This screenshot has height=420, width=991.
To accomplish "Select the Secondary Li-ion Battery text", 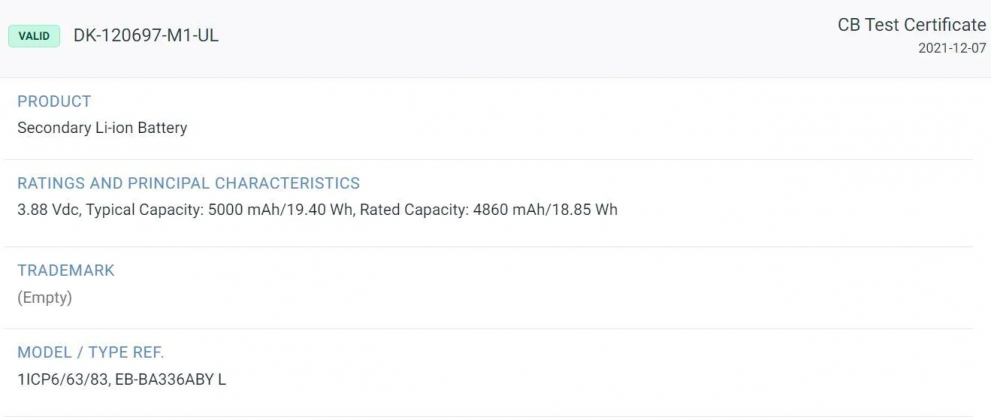I will click(102, 128).
